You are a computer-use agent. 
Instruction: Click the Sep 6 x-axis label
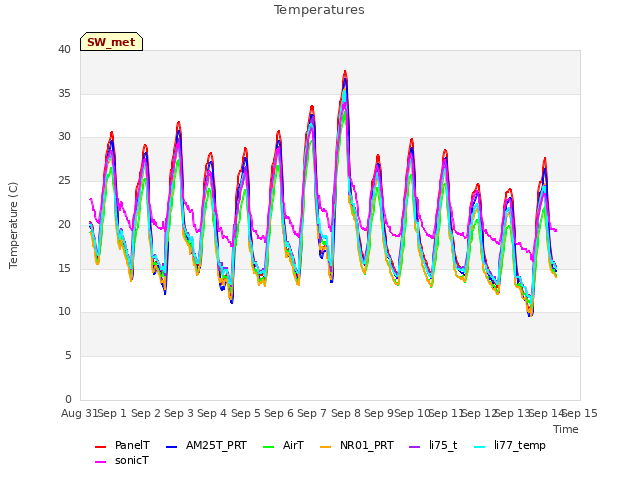[279, 413]
